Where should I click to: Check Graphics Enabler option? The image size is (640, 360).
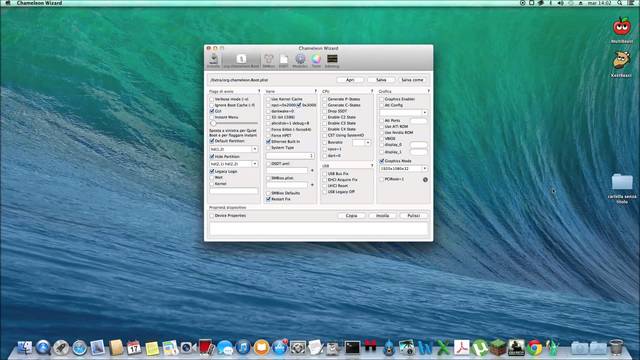click(382, 99)
